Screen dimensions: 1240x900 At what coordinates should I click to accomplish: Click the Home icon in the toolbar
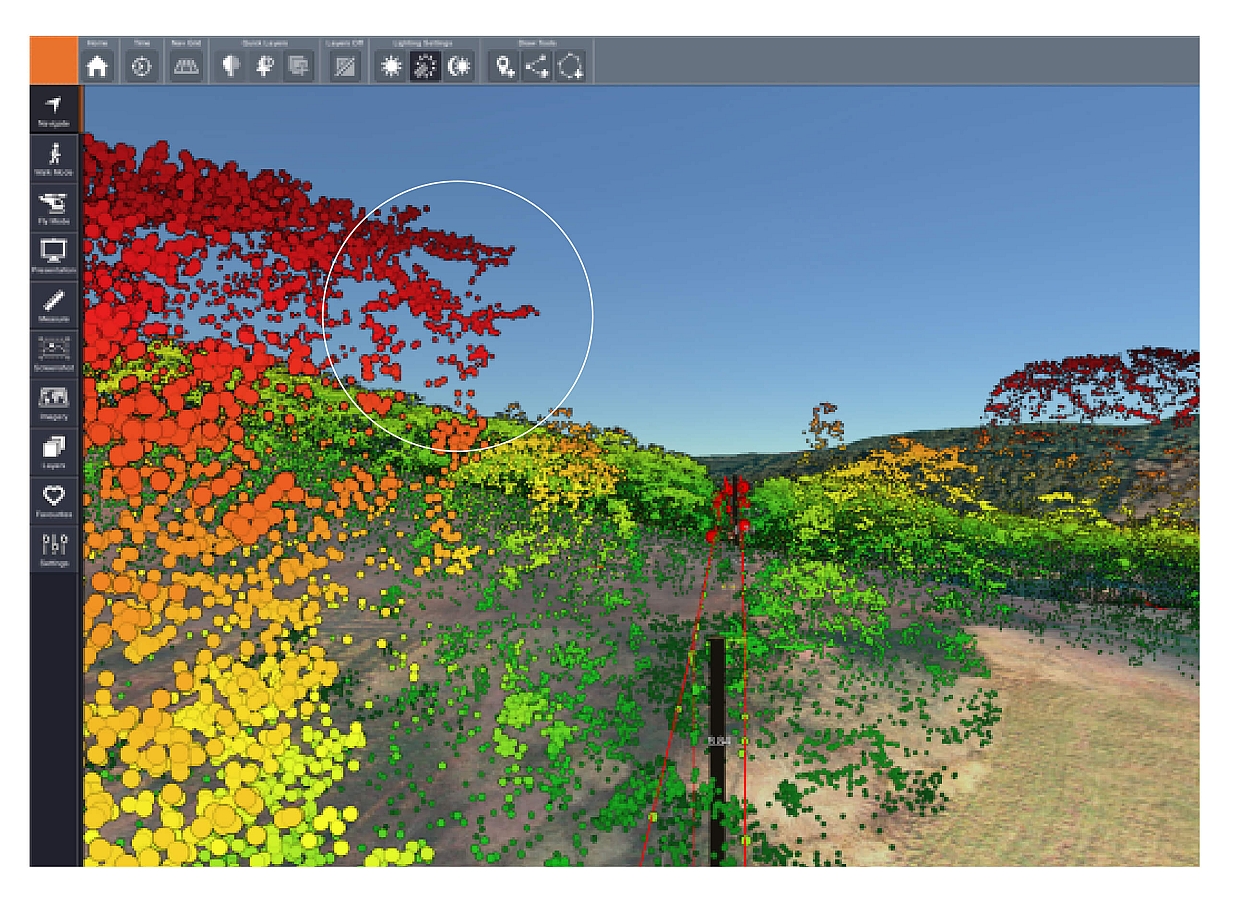(97, 66)
